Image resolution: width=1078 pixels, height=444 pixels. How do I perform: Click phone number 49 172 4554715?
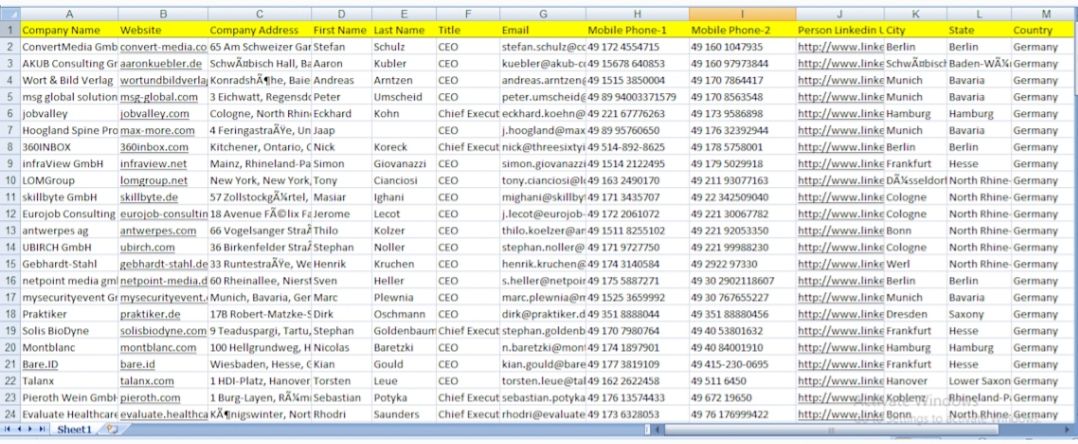pos(638,47)
